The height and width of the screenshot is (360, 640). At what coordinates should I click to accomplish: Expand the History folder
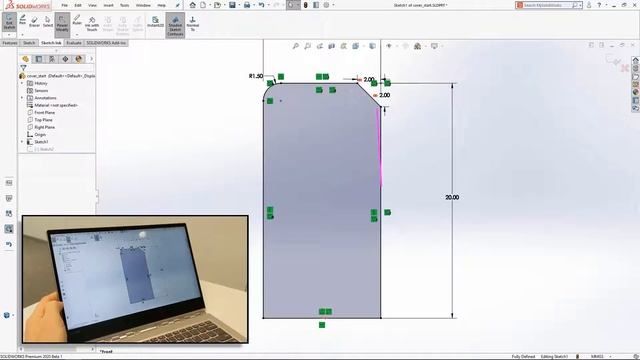pos(22,83)
